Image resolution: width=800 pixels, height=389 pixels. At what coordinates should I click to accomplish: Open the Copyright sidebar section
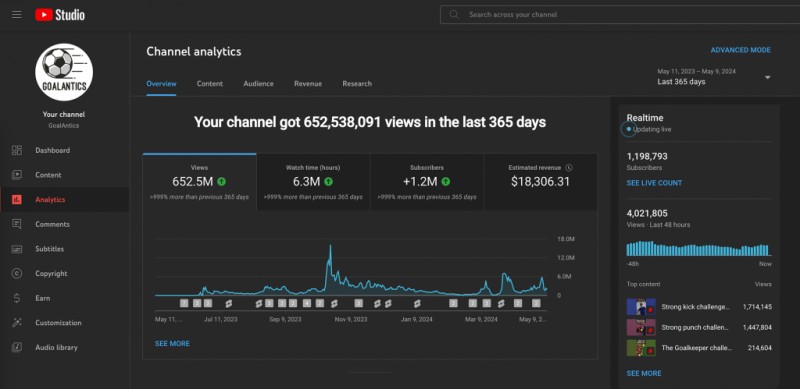[64, 274]
